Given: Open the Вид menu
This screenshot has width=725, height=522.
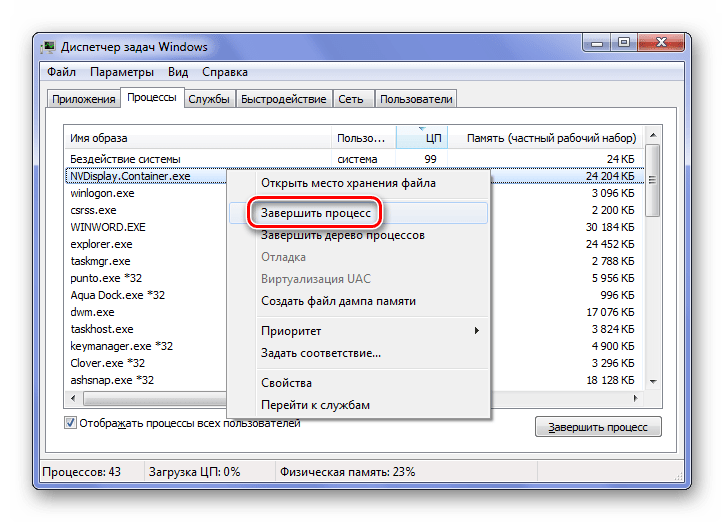Looking at the screenshot, I should click(x=178, y=72).
